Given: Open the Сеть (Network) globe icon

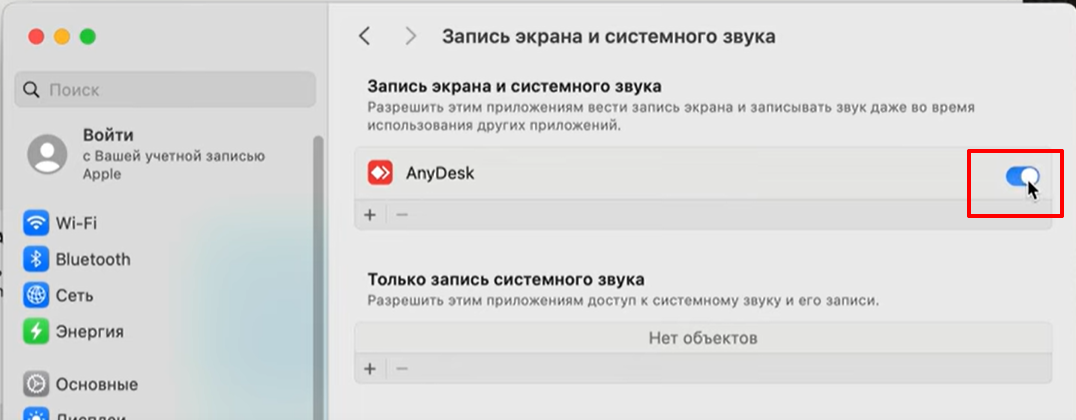Looking at the screenshot, I should pos(37,296).
